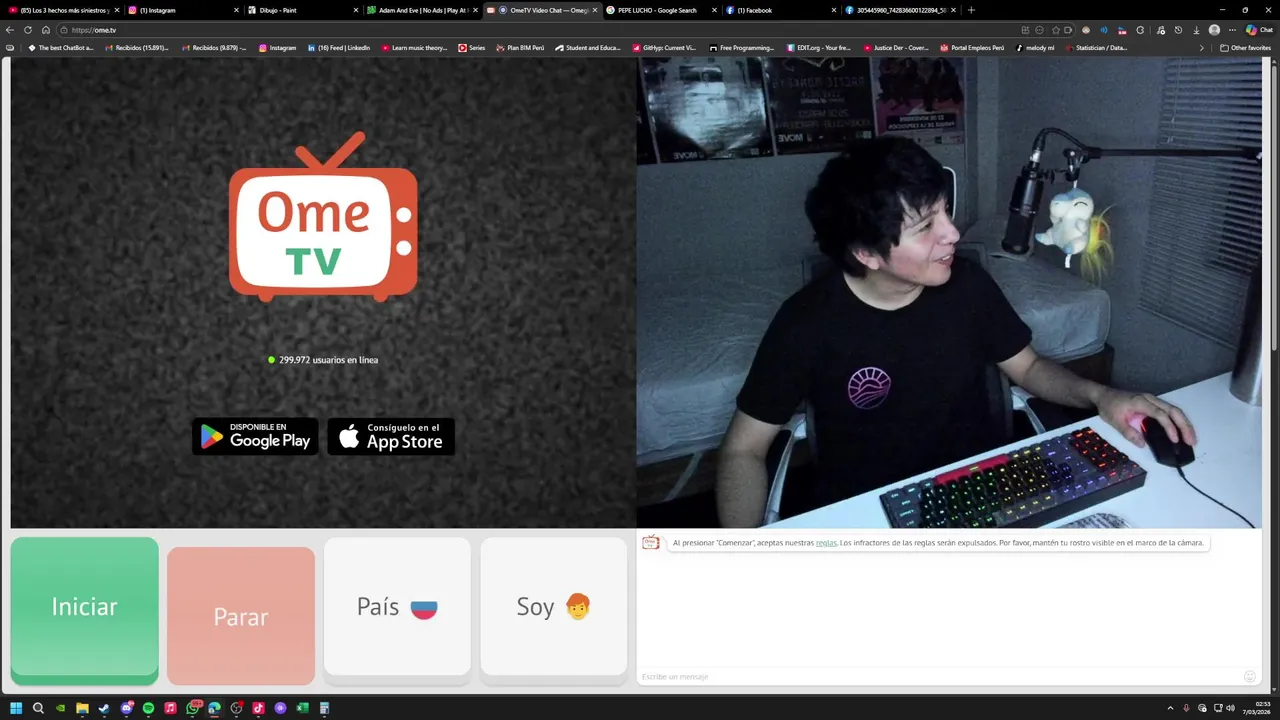Switch to the PEPE LUCHO Google Search tab
Viewport: 1280px width, 720px height.
660,10
